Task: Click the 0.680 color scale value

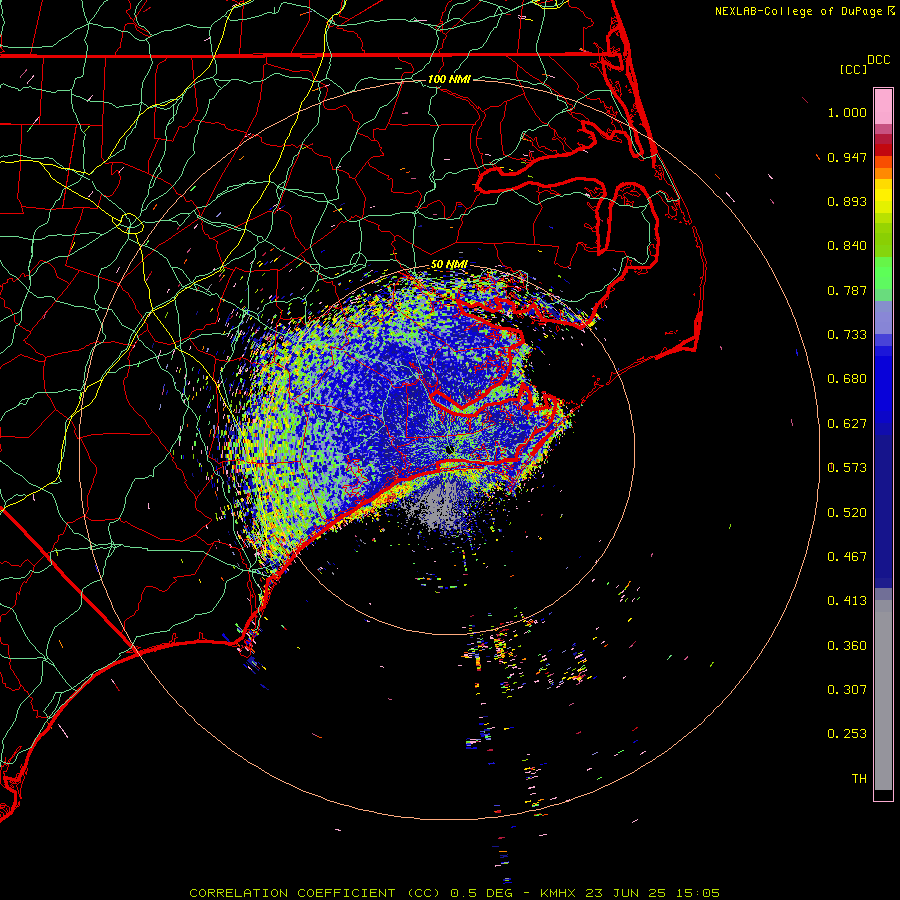Action: 847,379
